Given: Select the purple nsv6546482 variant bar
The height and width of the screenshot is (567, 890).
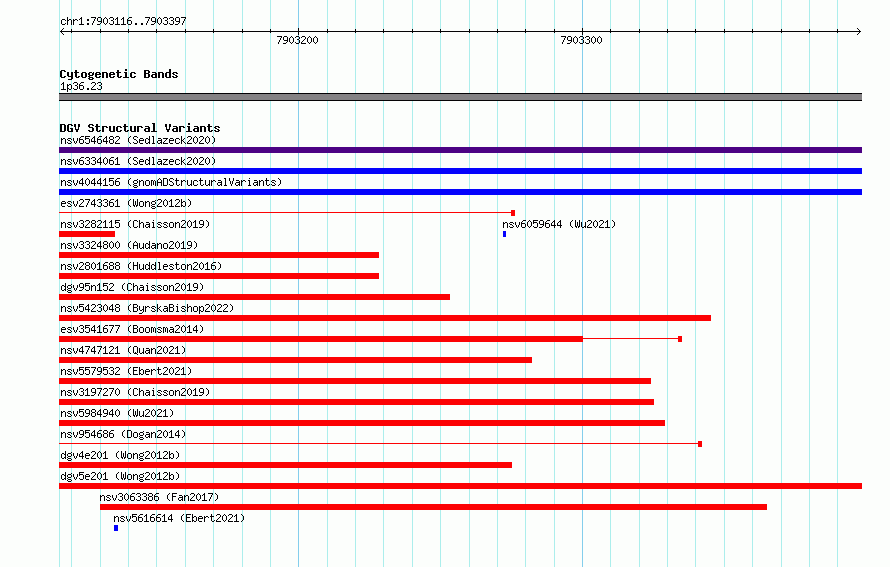Looking at the screenshot, I should (460, 150).
